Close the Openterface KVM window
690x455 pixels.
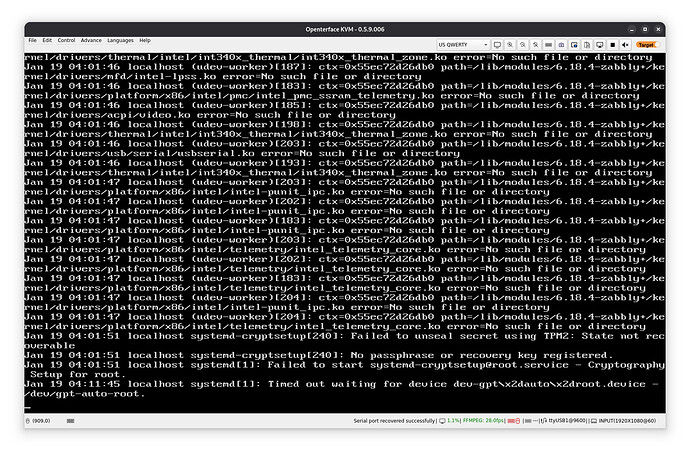pos(658,29)
